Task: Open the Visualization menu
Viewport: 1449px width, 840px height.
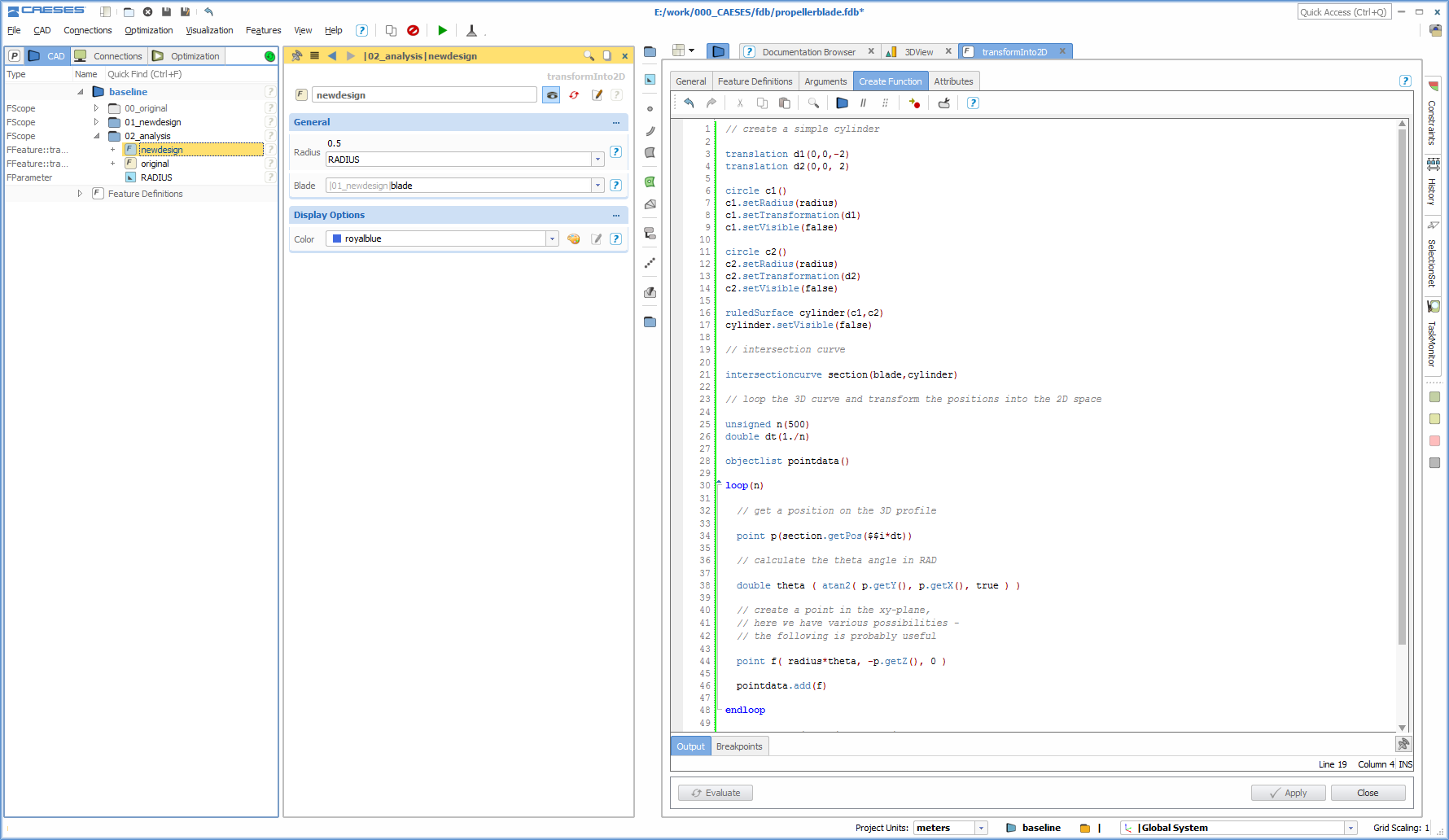Action: [x=209, y=30]
